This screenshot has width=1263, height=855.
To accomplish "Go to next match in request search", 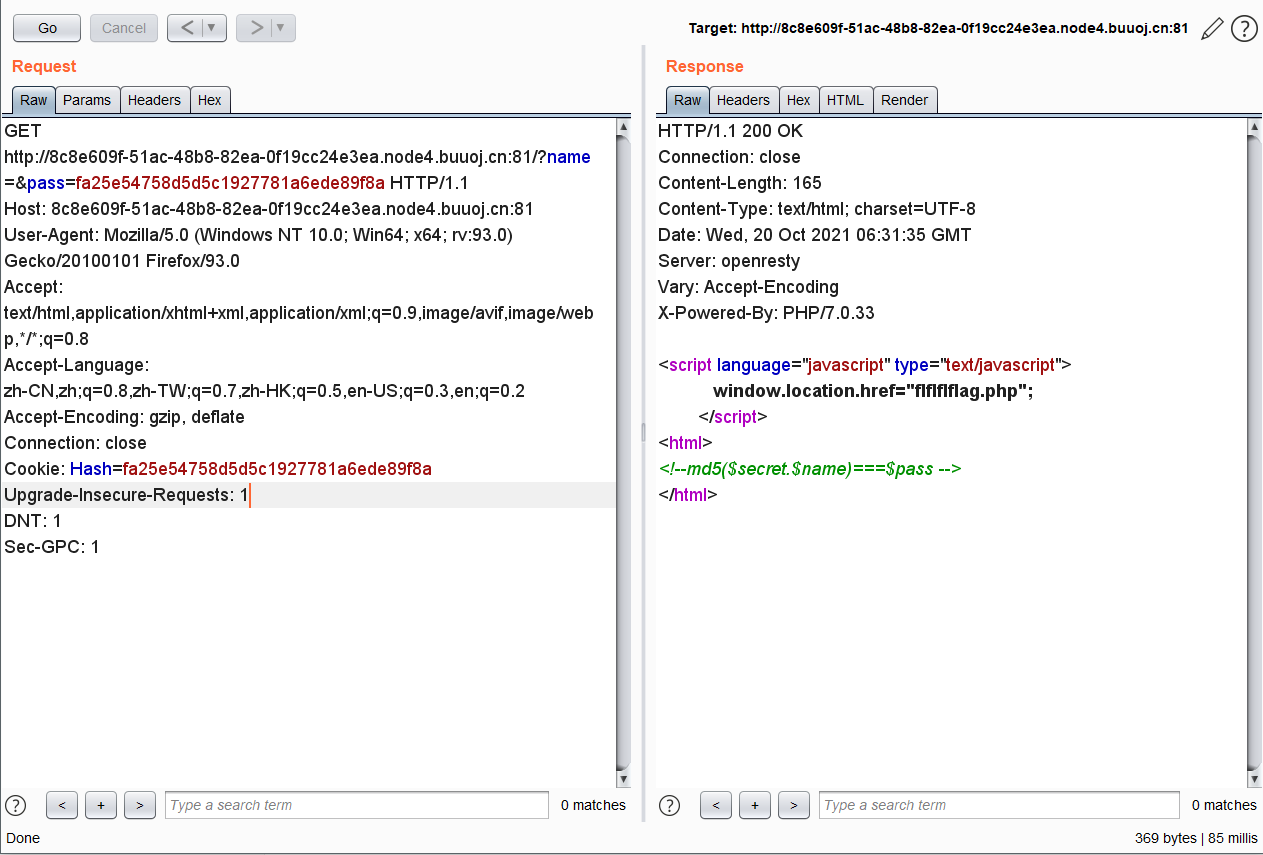I will tap(140, 805).
